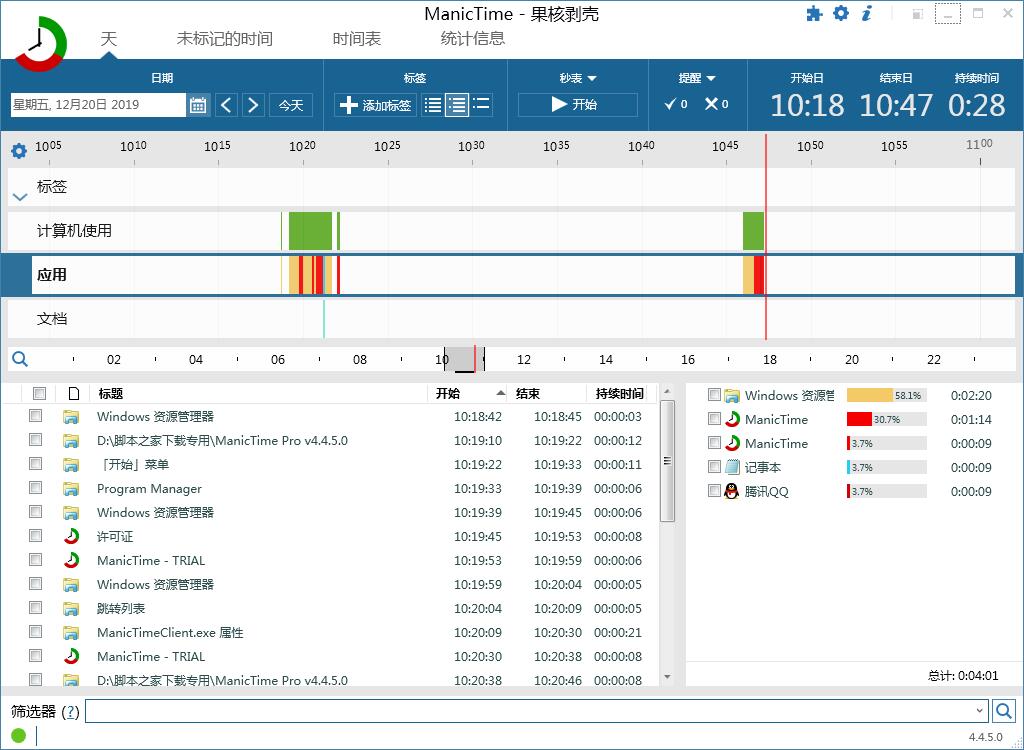Switch to the 统计信息 tab
The width and height of the screenshot is (1024, 750).
(x=472, y=39)
